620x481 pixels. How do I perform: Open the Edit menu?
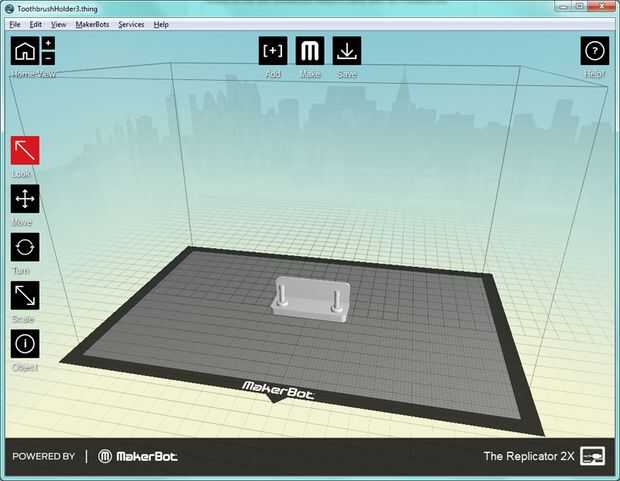pyautogui.click(x=36, y=25)
